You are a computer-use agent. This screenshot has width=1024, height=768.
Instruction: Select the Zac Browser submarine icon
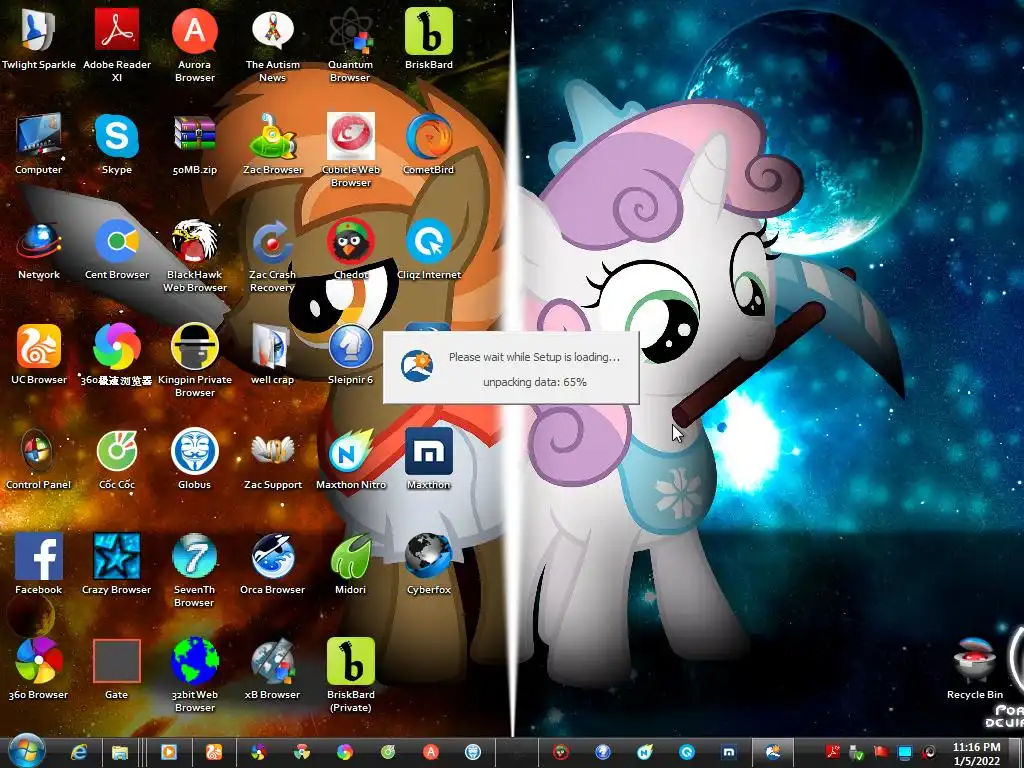click(x=273, y=136)
